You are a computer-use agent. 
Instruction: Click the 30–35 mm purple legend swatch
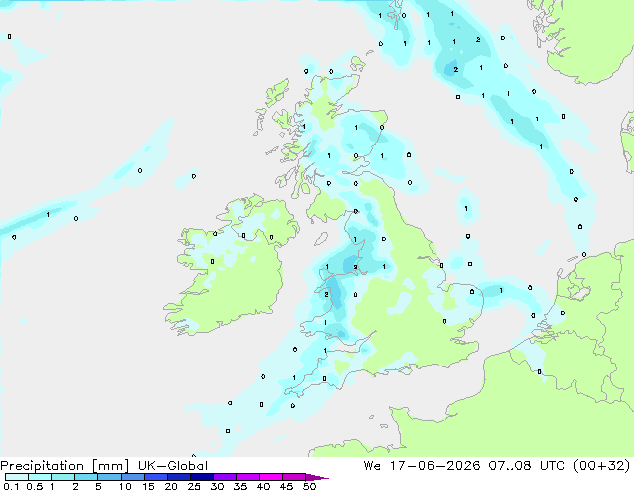pyautogui.click(x=225, y=477)
